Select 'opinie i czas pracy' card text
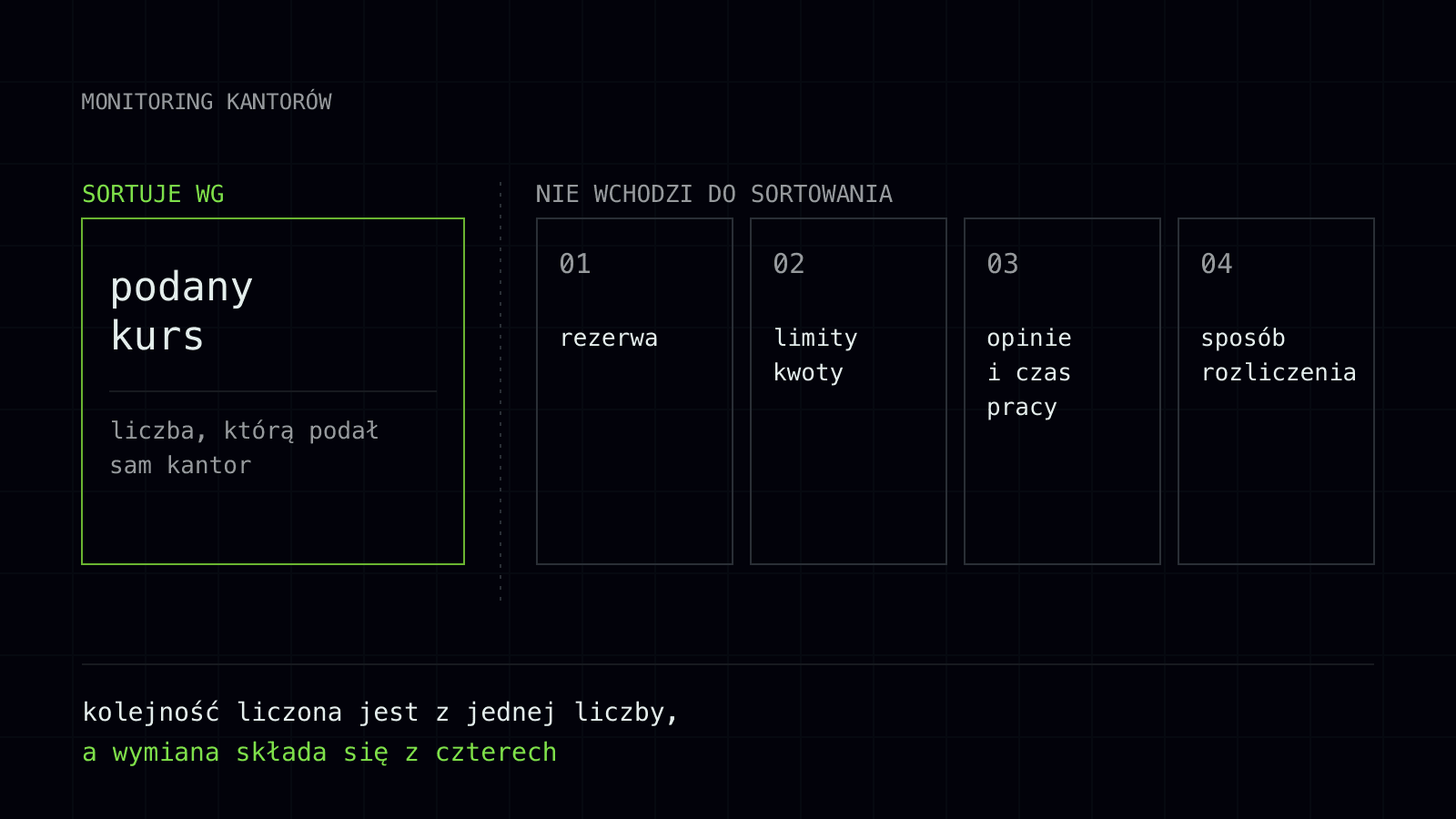The image size is (1456, 819). (1029, 372)
